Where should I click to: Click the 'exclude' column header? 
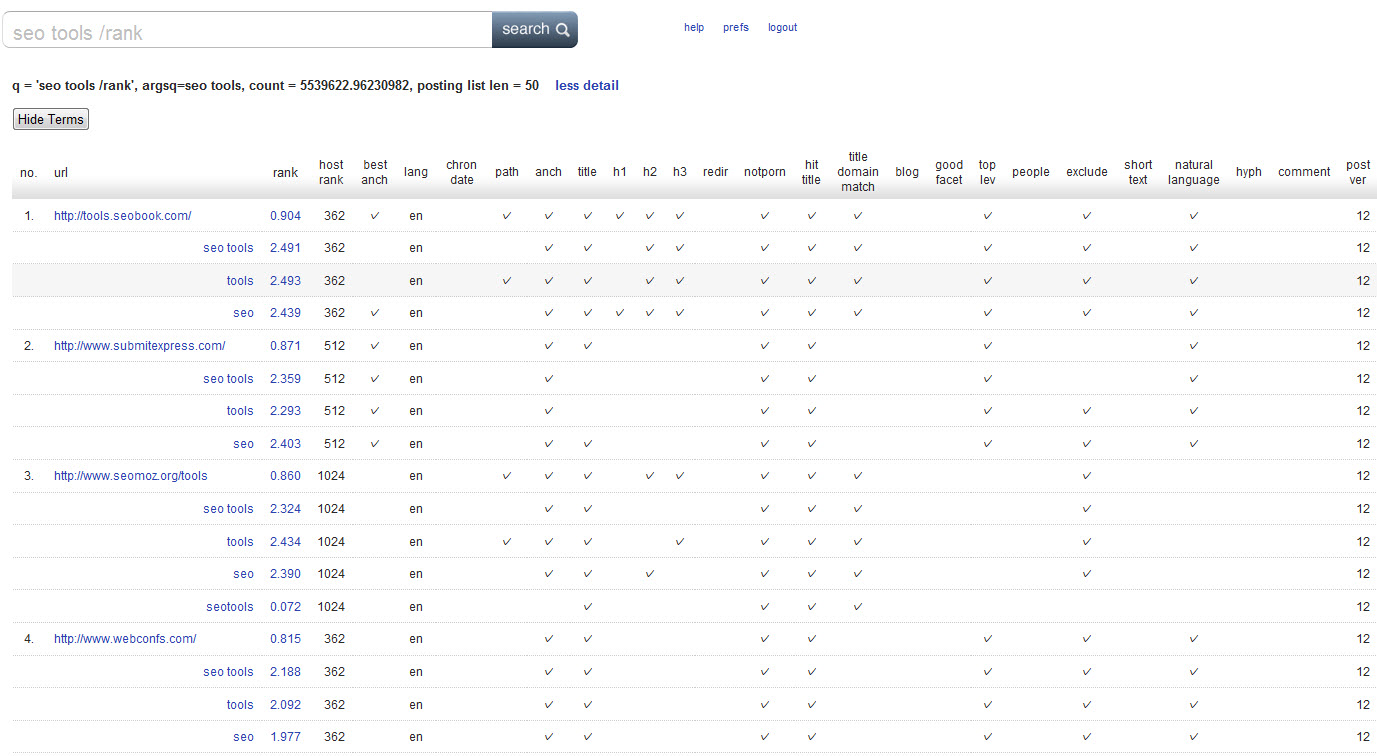point(1087,172)
